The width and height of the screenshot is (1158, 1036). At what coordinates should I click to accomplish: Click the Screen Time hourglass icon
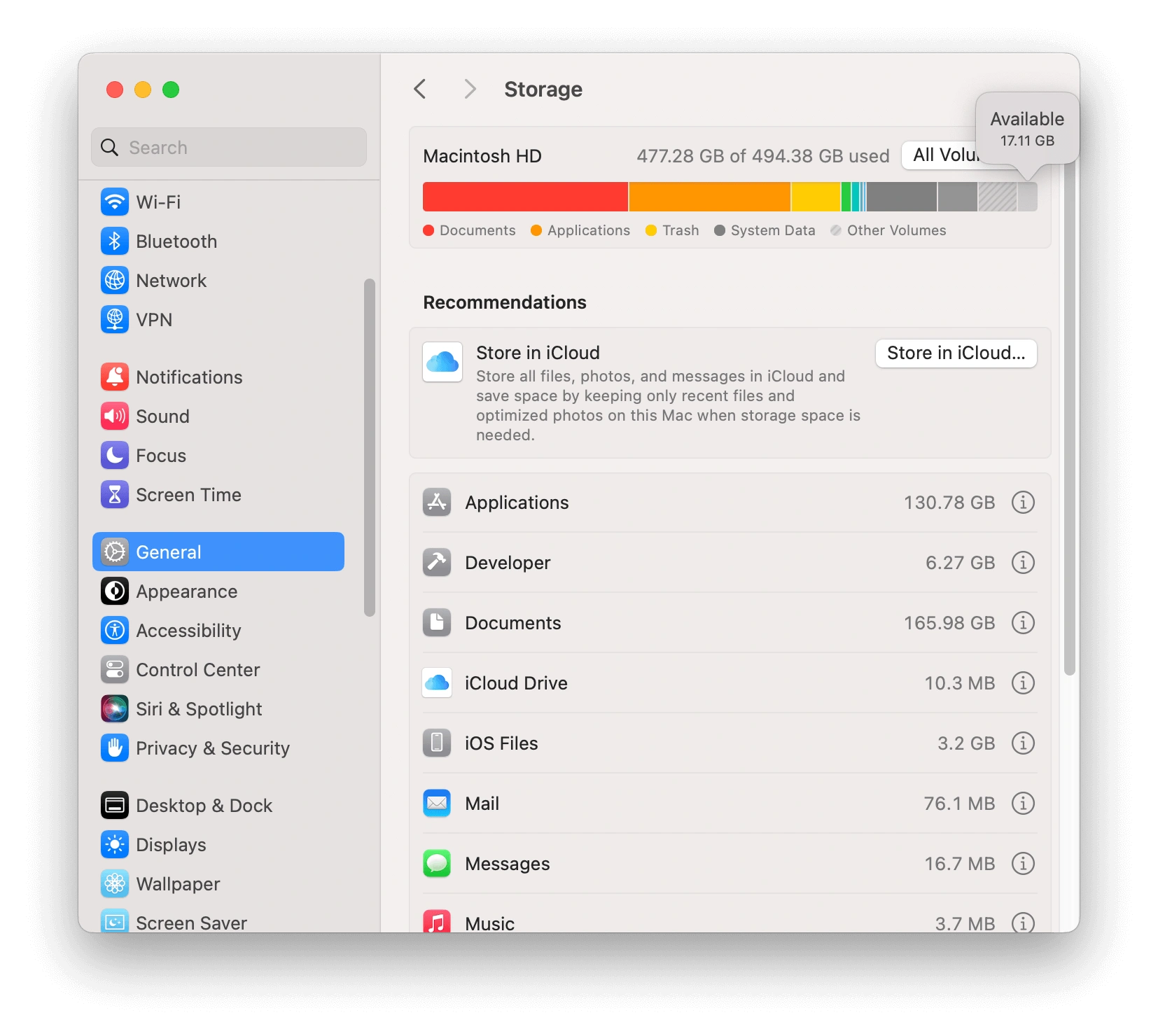tap(115, 494)
